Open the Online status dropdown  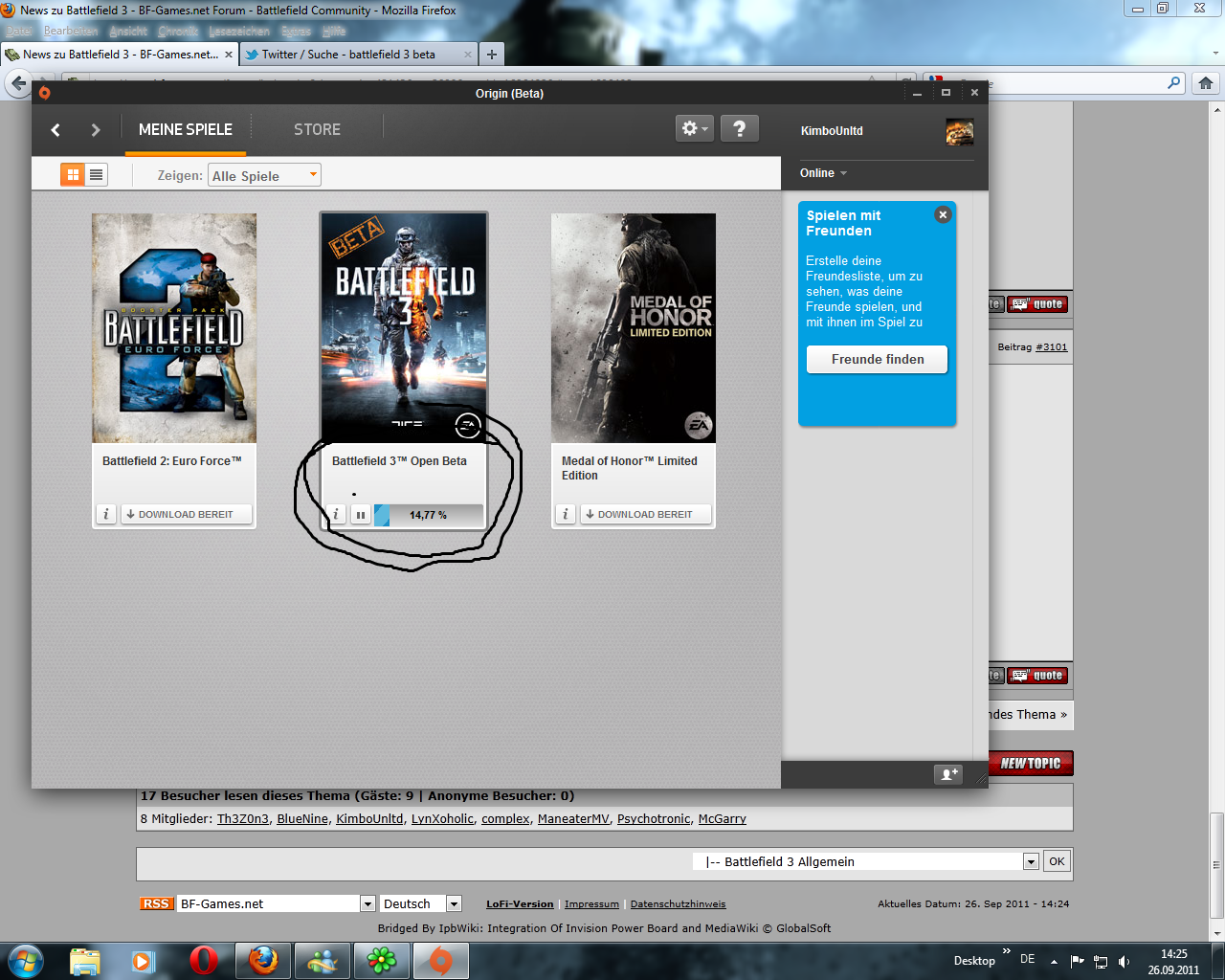(823, 173)
